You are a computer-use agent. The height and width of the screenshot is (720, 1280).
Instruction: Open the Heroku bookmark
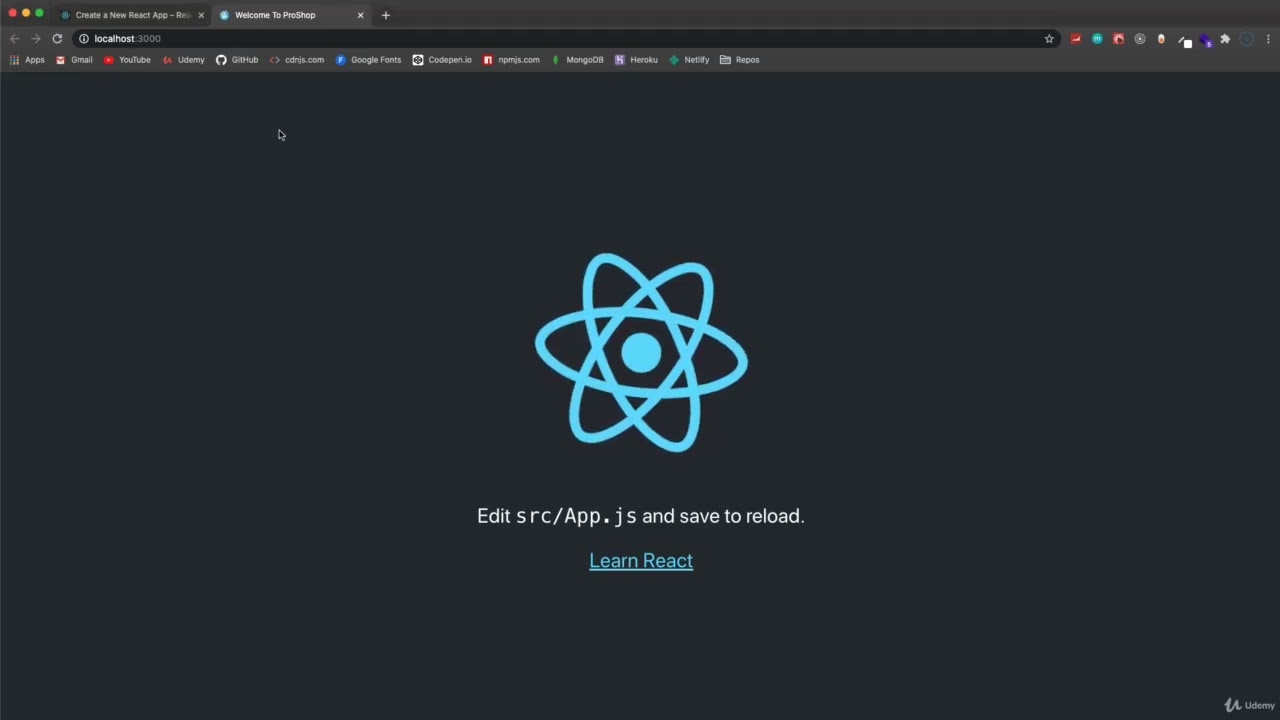pyautogui.click(x=636, y=60)
